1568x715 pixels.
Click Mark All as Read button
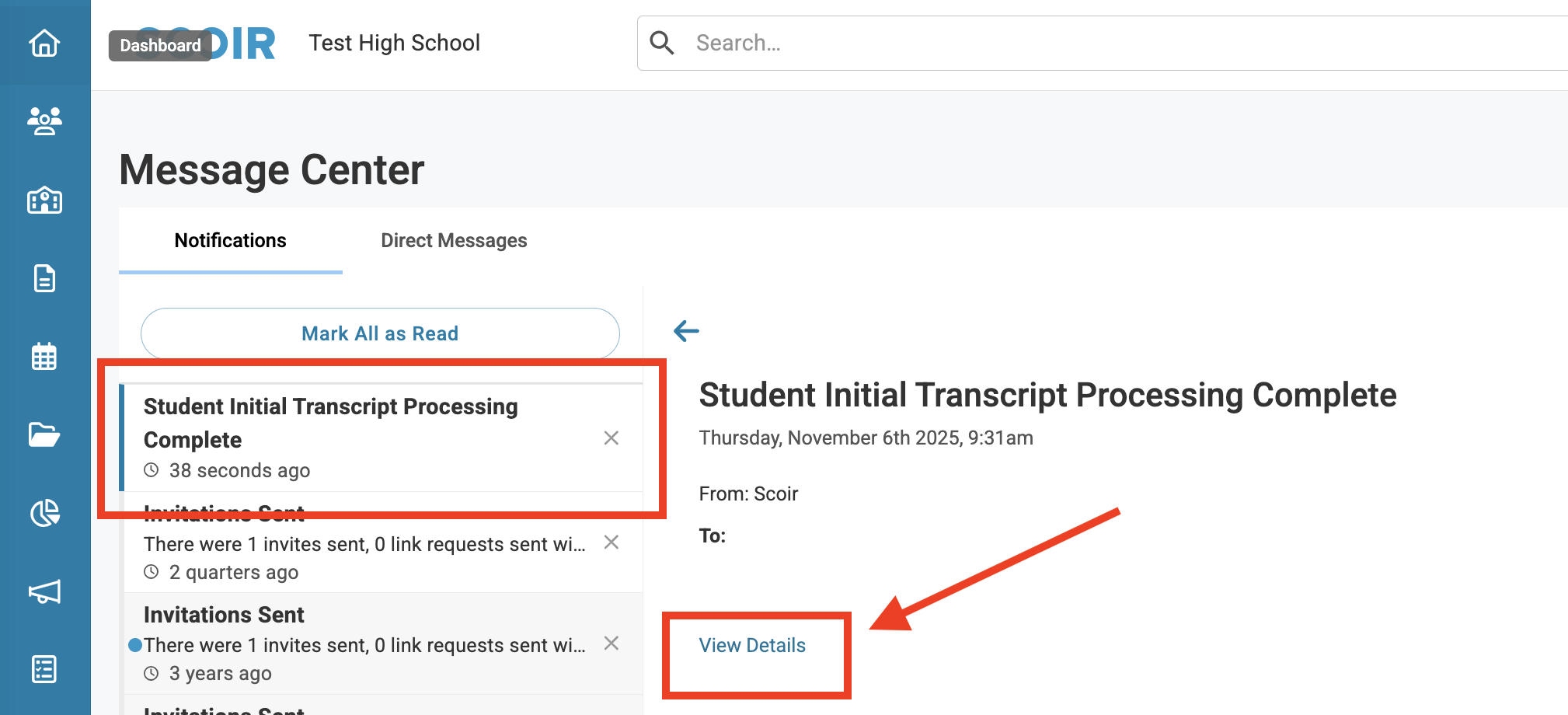coord(380,333)
